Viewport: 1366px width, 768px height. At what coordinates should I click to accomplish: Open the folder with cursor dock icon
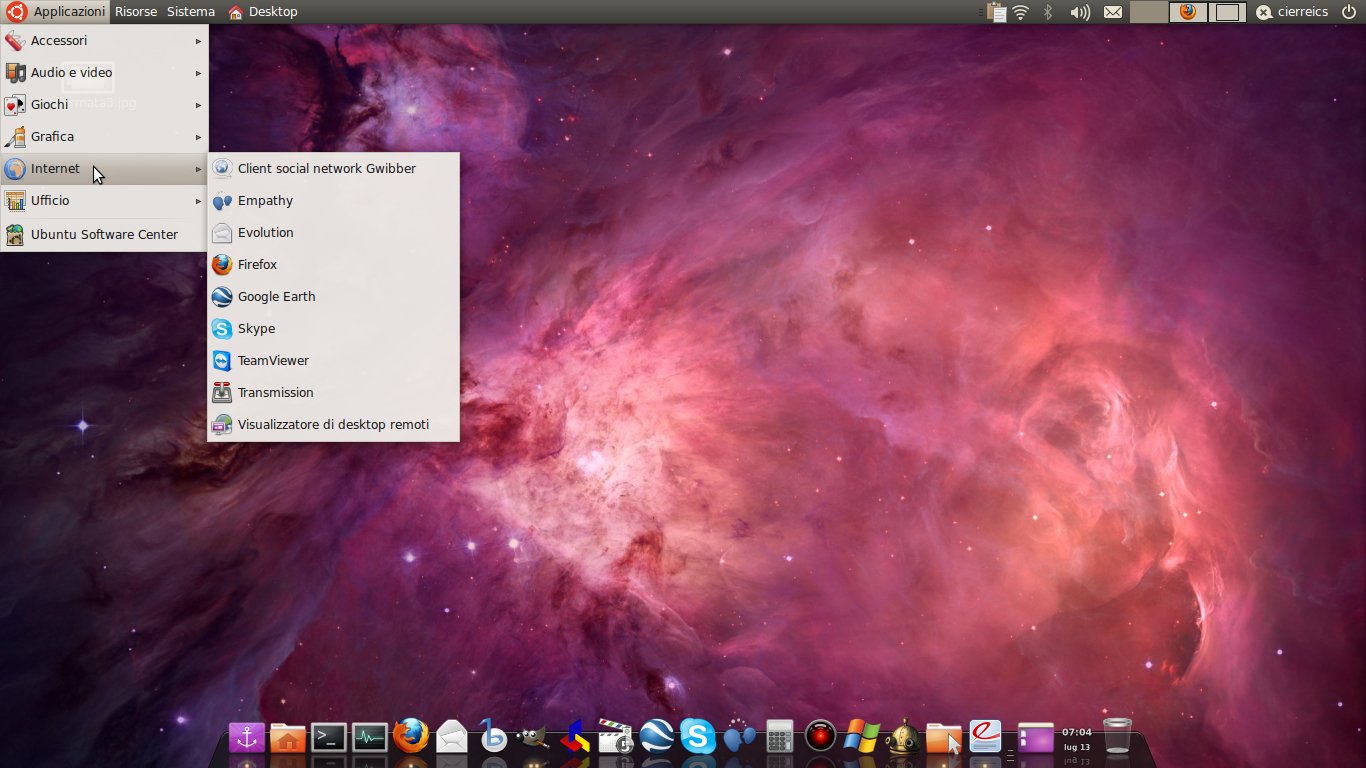944,738
